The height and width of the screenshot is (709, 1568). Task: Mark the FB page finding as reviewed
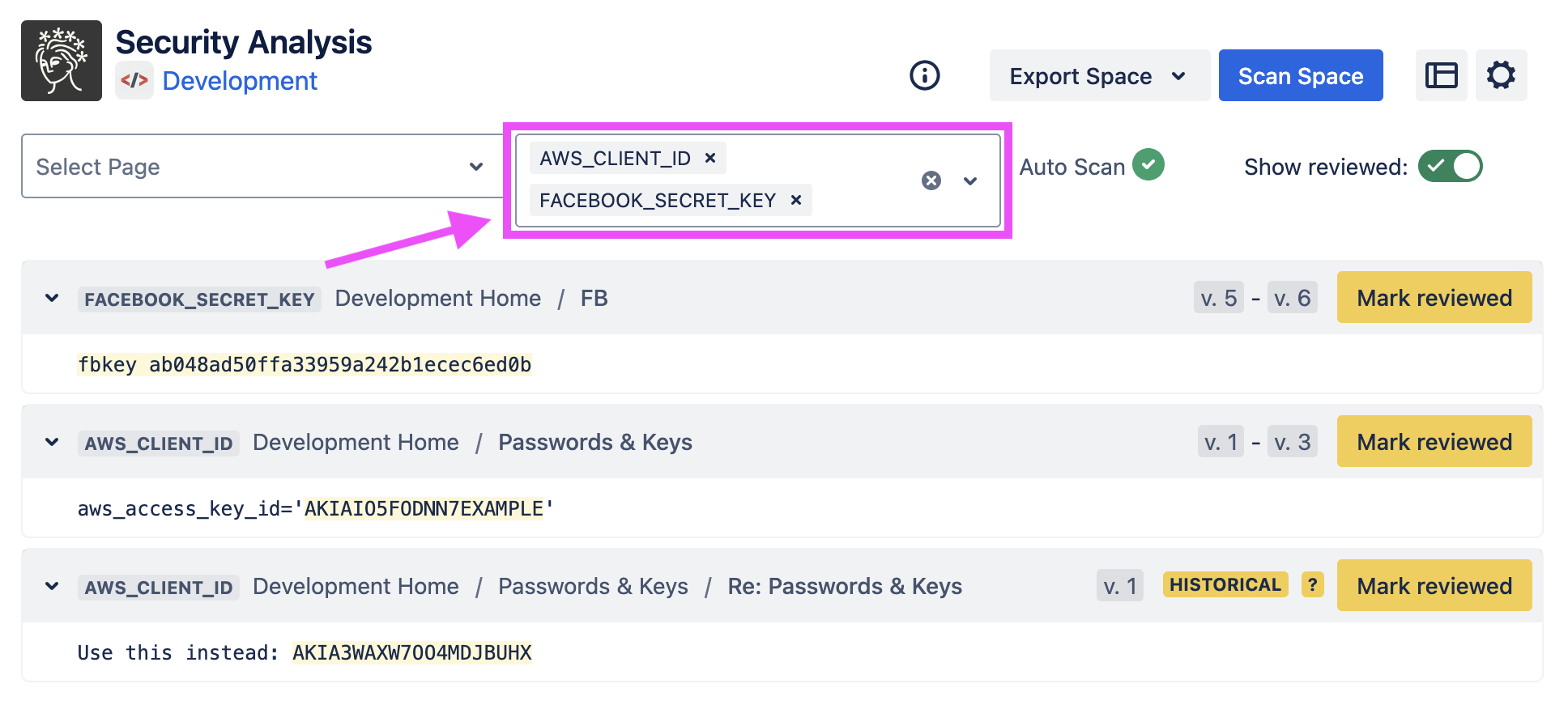[1434, 298]
